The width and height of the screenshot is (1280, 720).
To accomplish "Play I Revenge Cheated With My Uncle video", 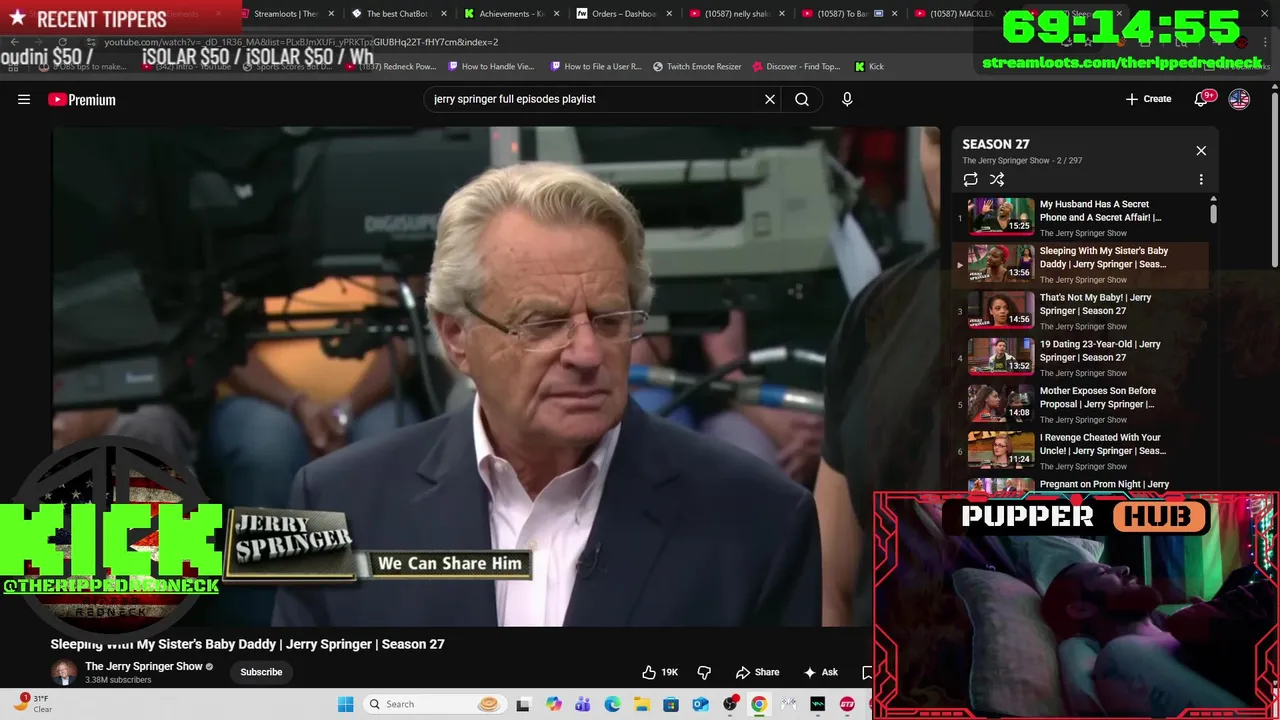I will 1080,451.
